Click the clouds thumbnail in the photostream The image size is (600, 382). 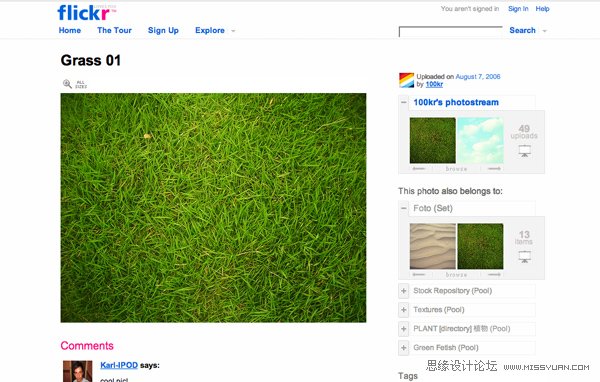pos(480,140)
